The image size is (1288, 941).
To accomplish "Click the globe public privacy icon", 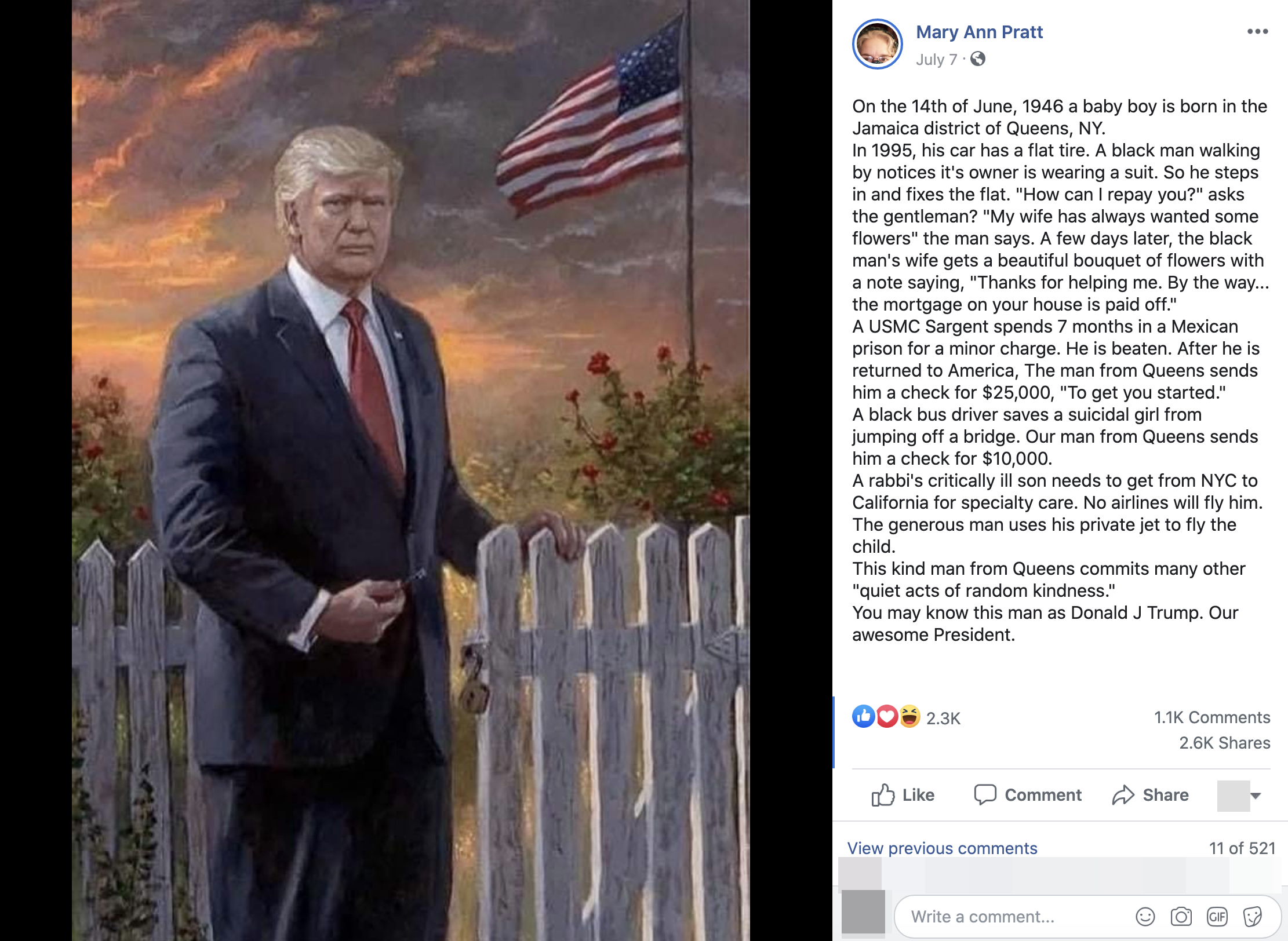I will click(x=978, y=59).
